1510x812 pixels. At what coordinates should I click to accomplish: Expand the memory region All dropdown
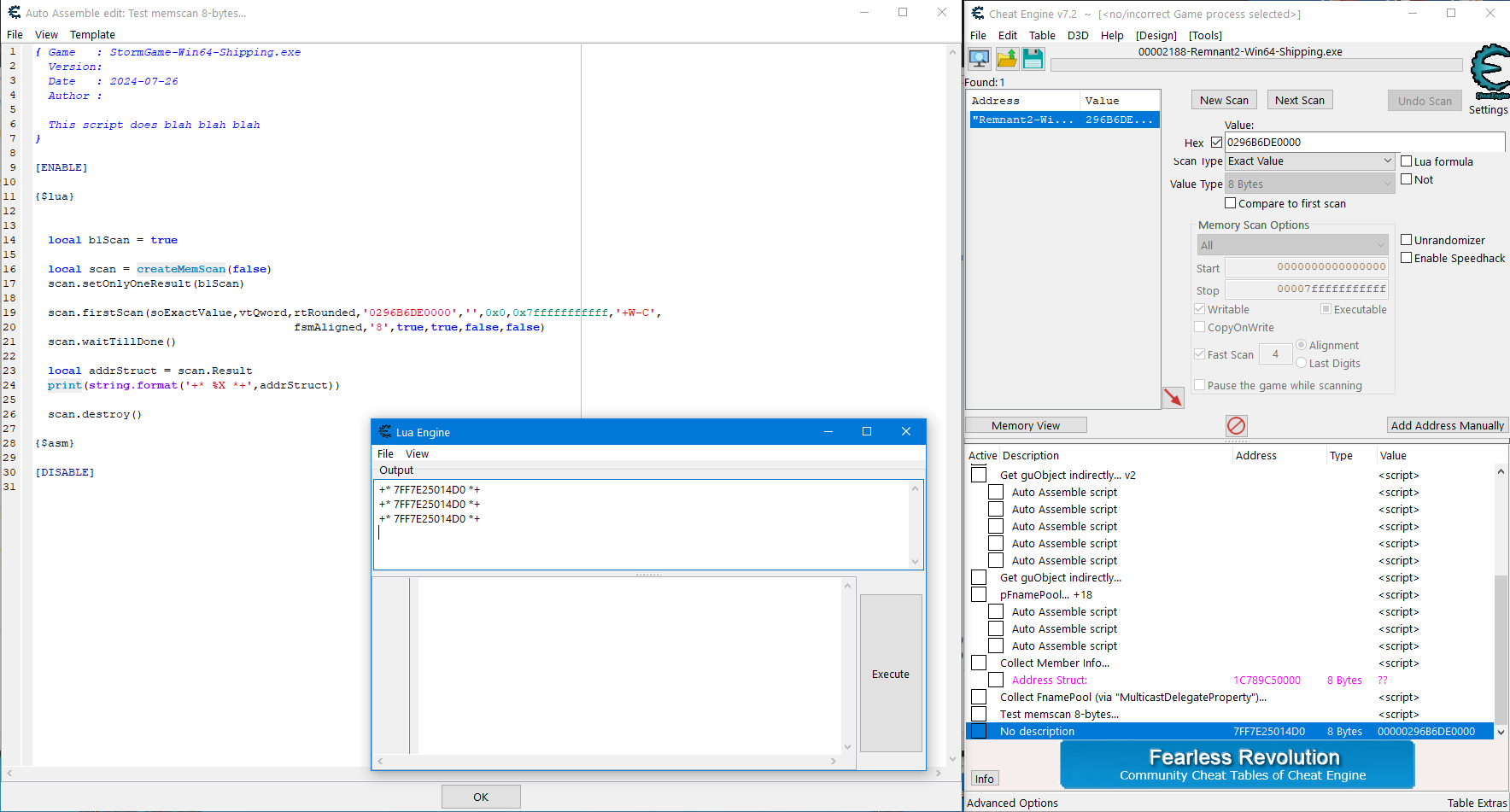pyautogui.click(x=1292, y=245)
